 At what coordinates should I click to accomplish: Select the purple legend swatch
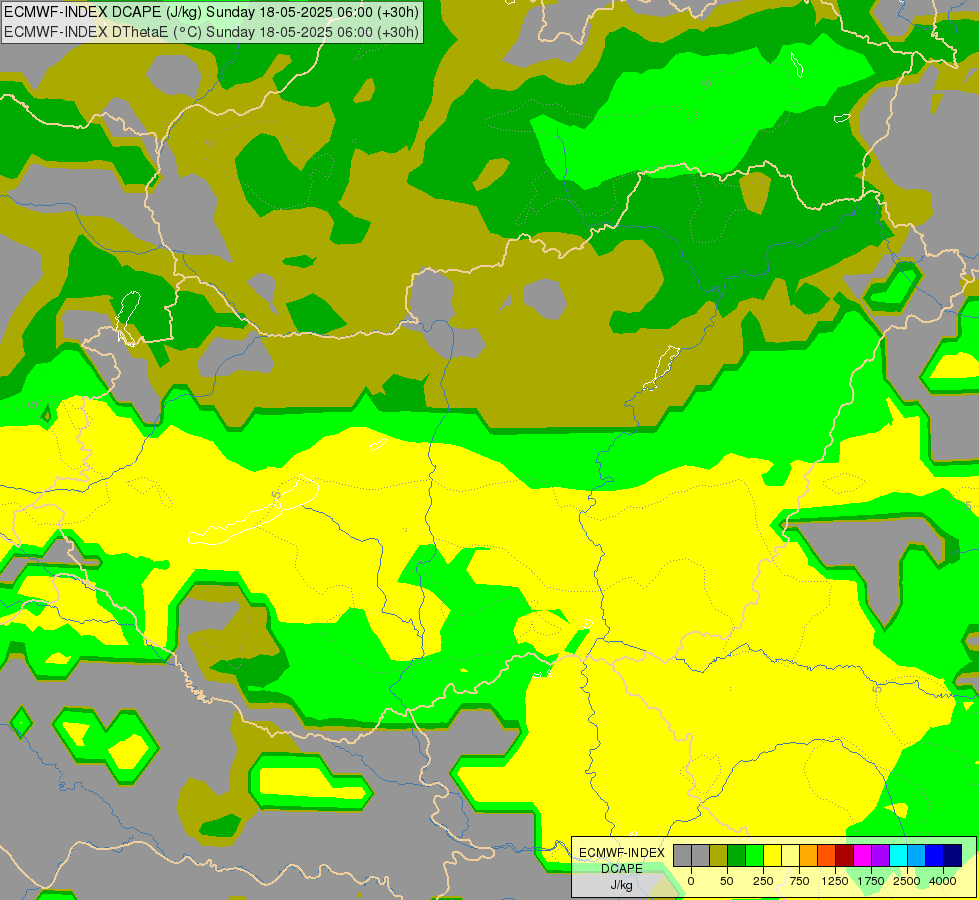point(880,855)
